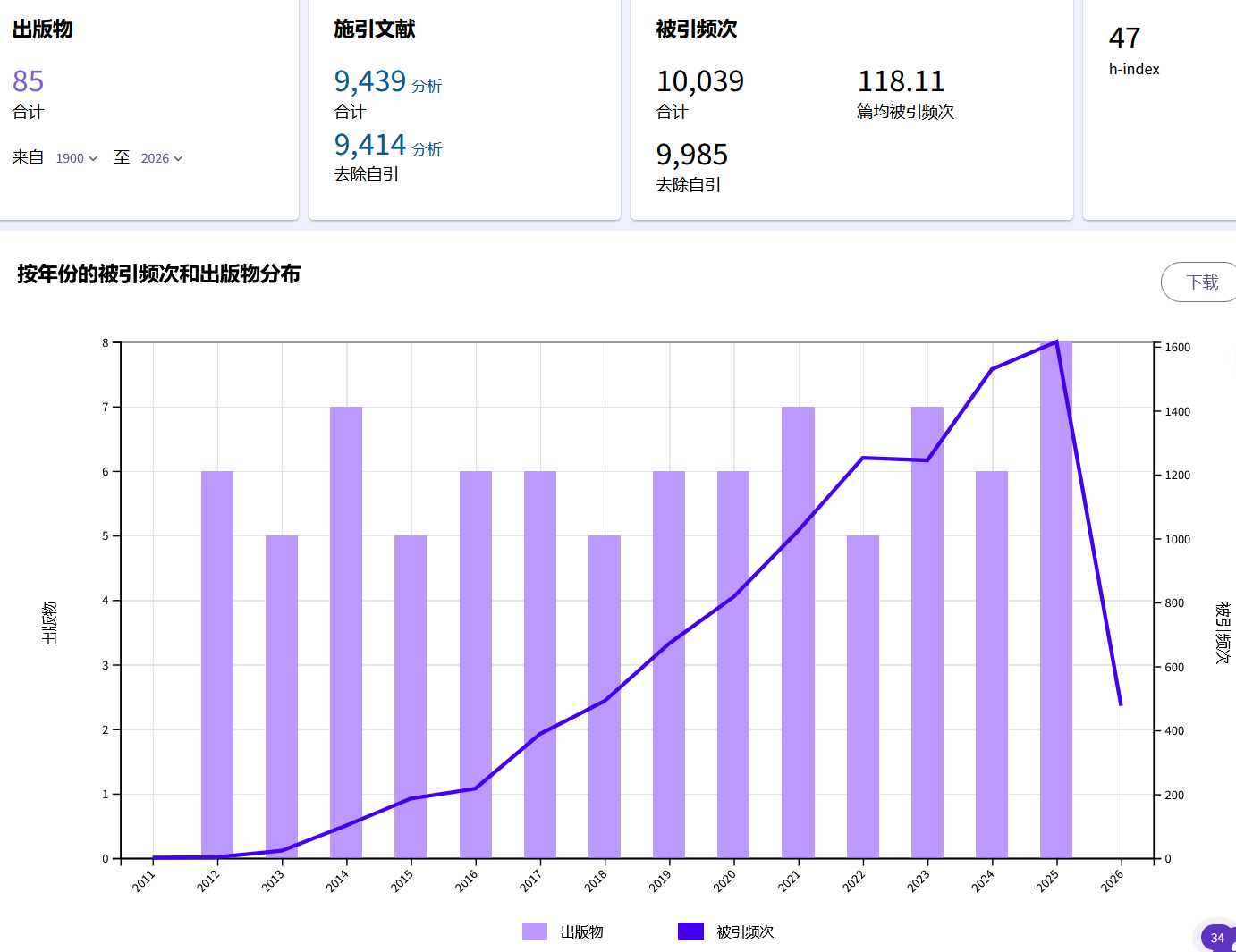Click the 85 total publications number
Viewport: 1236px width, 952px height.
click(28, 81)
